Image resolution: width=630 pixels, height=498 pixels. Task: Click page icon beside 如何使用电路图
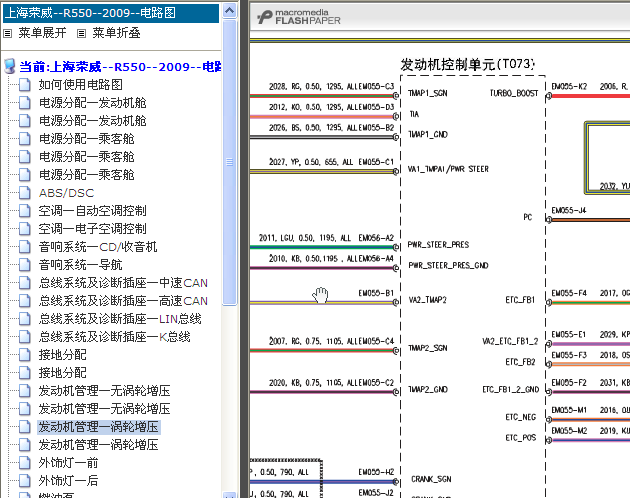tap(25, 85)
